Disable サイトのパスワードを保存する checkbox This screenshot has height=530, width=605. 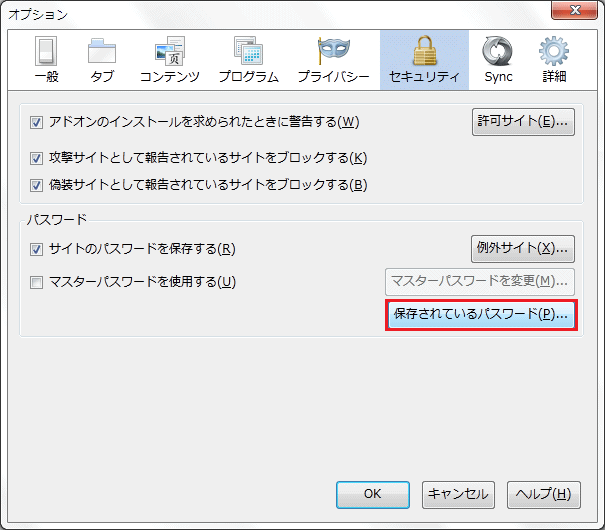point(37,249)
